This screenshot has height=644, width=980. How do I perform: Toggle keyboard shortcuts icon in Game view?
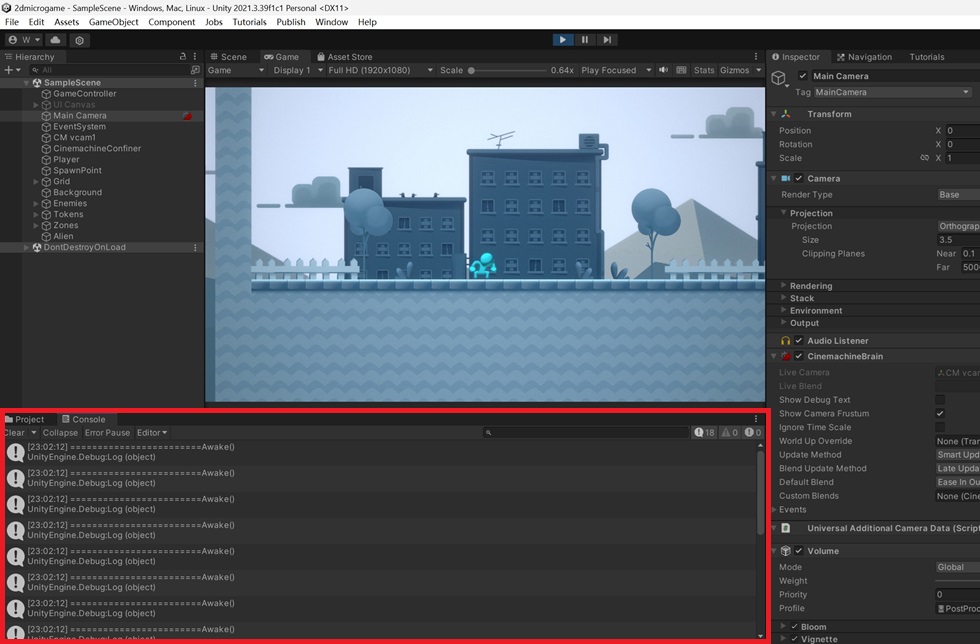click(x=681, y=70)
